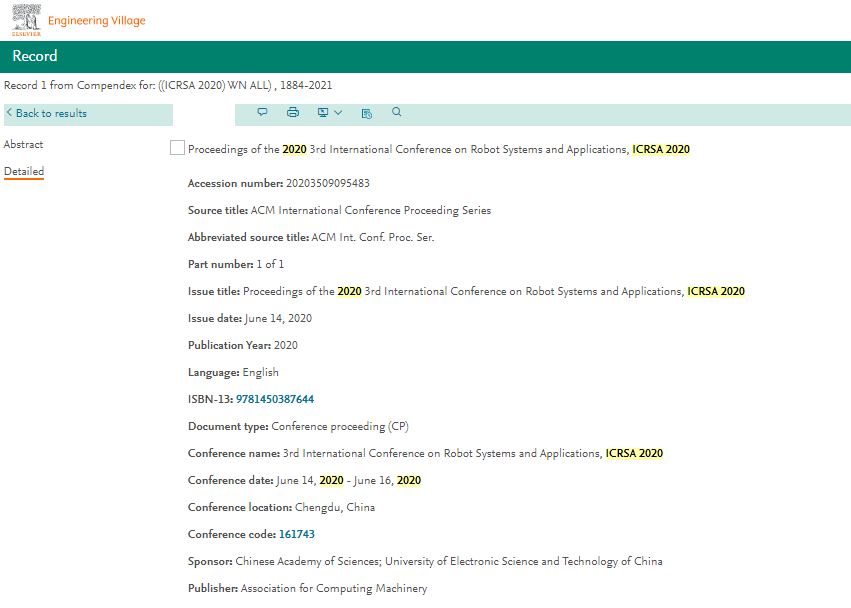Click the speech bubble icon in toolbar

pos(262,112)
